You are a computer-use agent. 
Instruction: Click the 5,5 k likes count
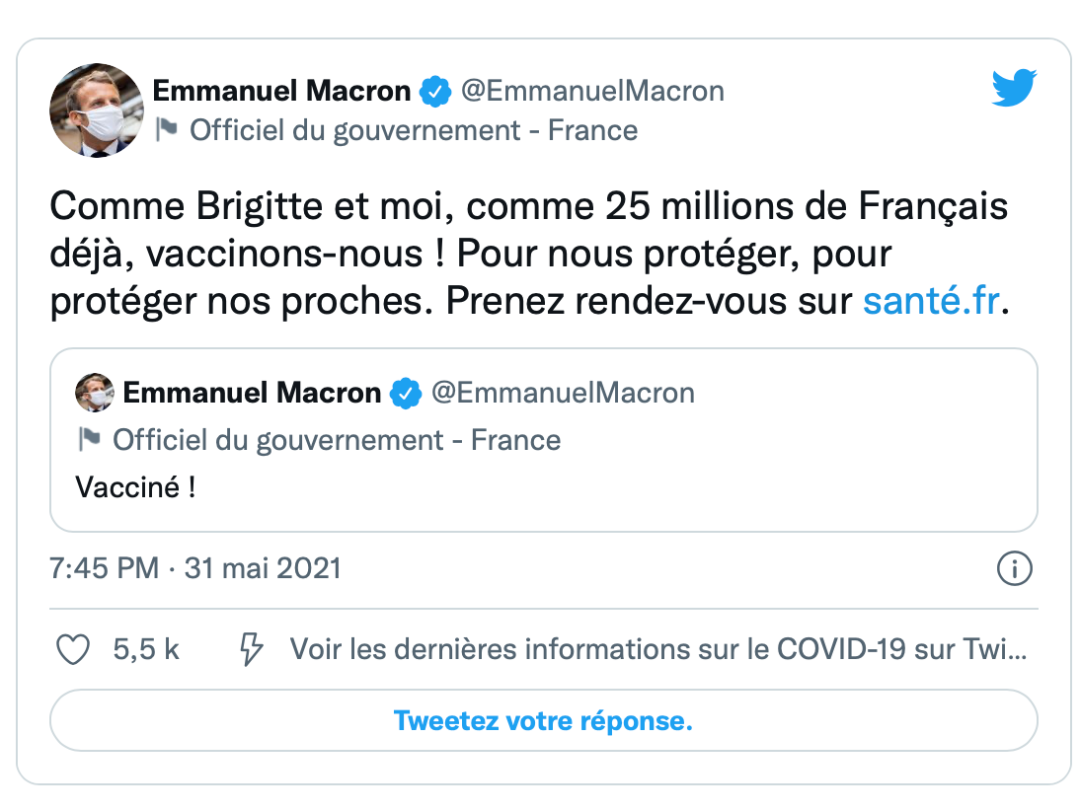point(146,650)
